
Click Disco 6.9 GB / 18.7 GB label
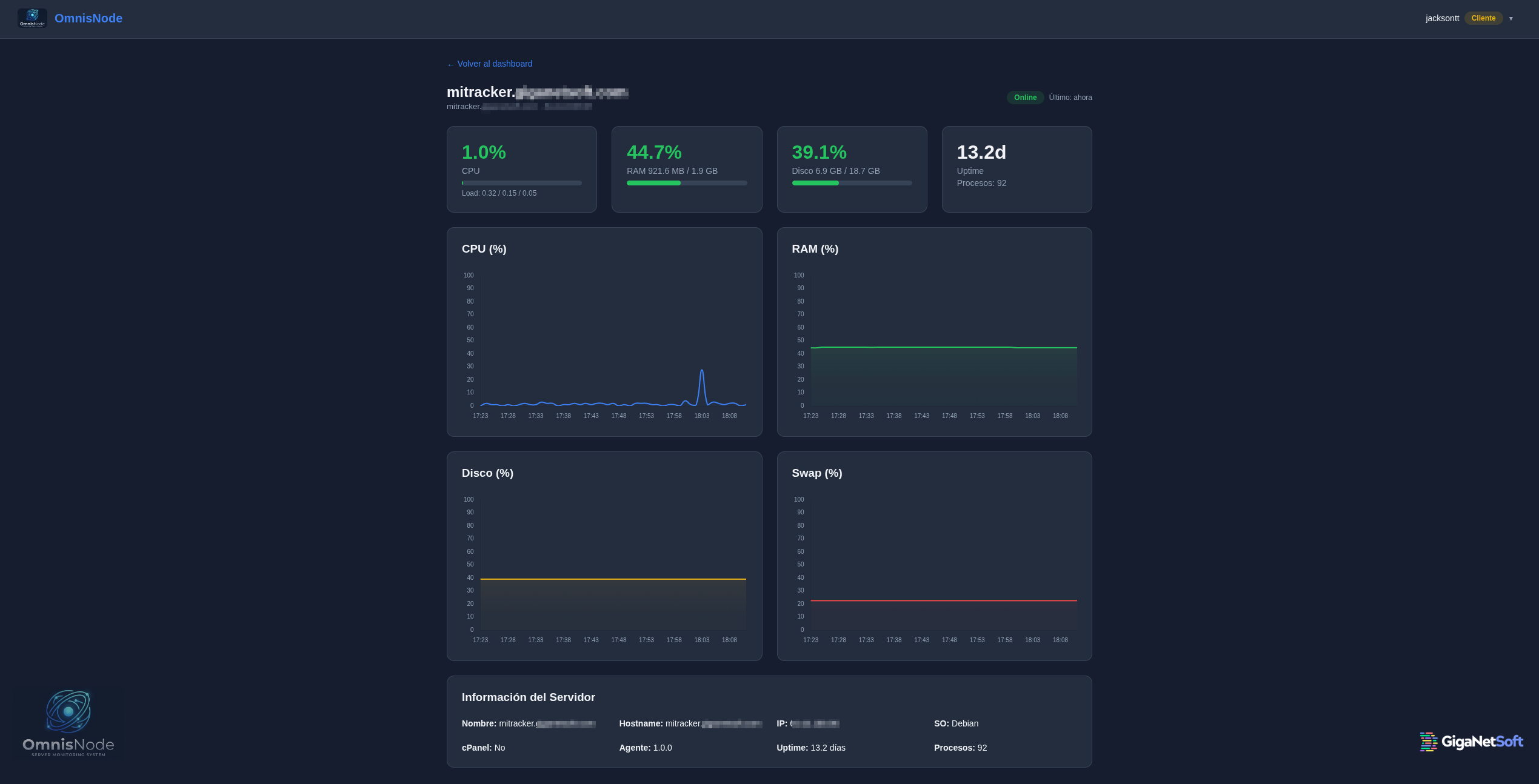pos(836,171)
